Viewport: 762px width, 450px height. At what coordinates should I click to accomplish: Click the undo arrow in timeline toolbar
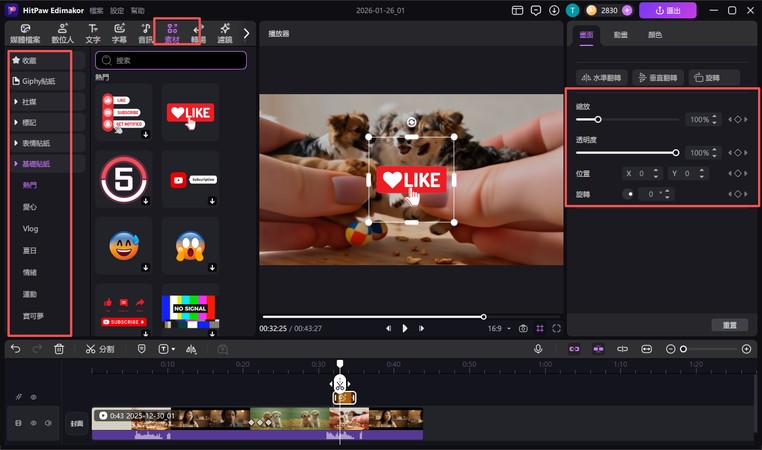click(15, 349)
